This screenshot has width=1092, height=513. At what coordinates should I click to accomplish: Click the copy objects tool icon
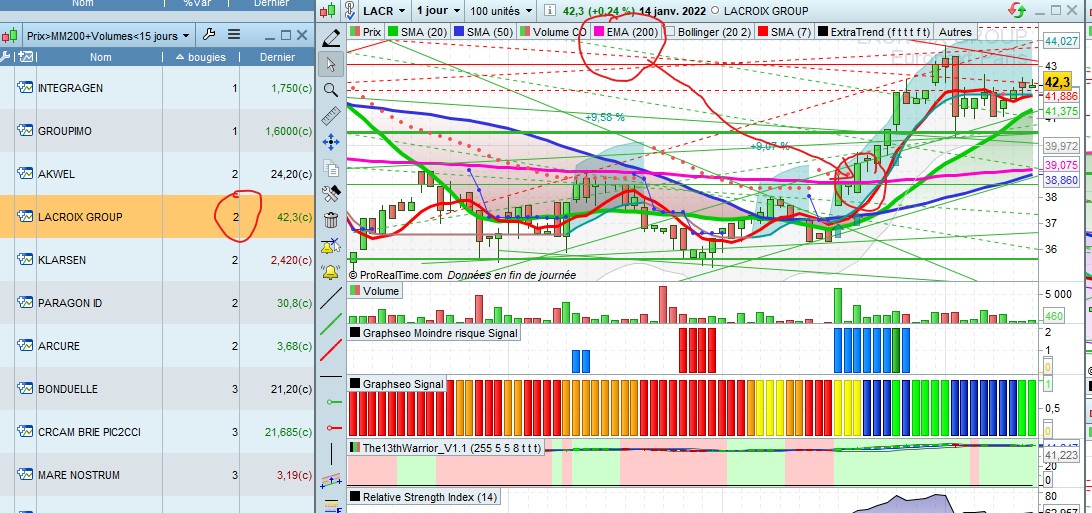(x=331, y=168)
